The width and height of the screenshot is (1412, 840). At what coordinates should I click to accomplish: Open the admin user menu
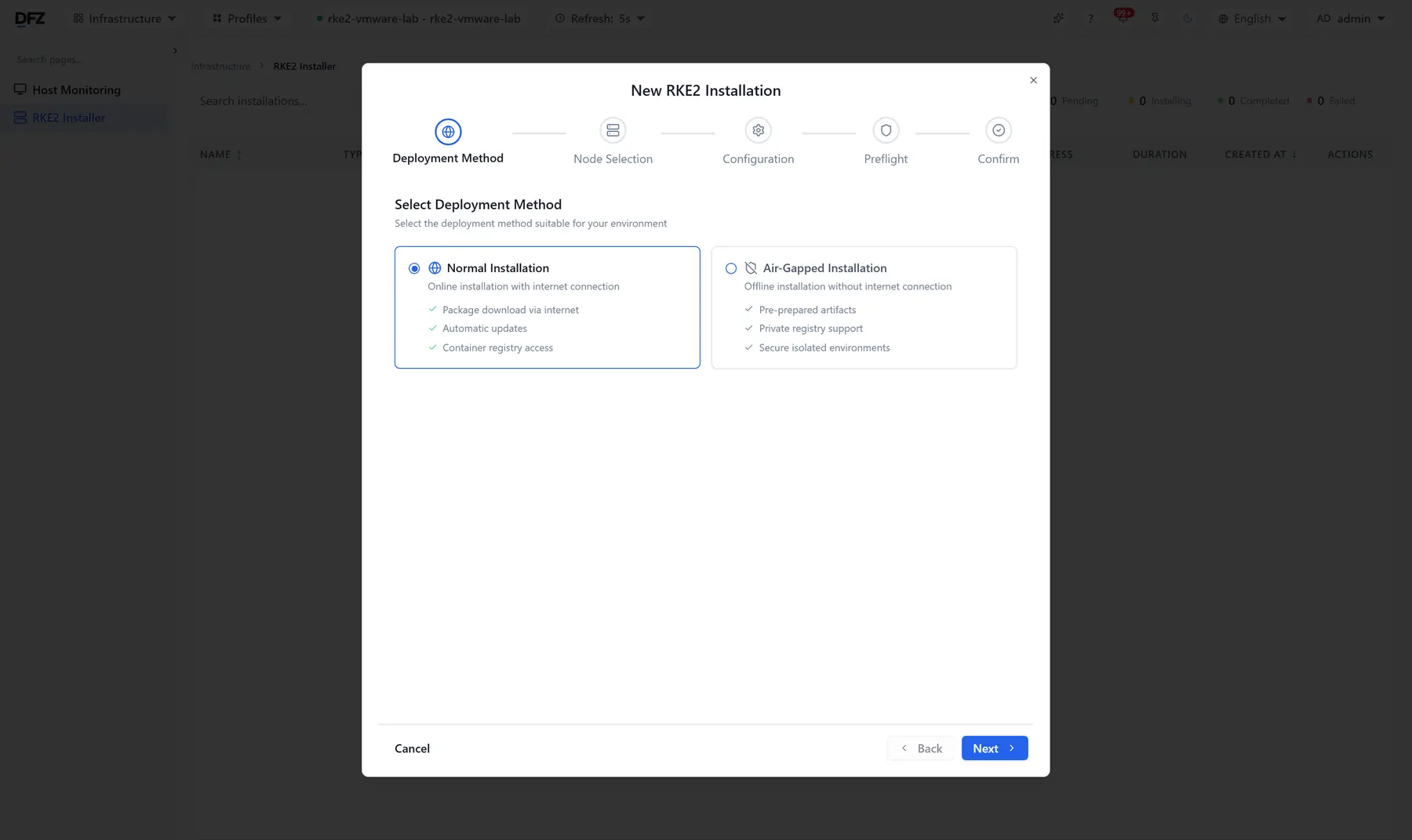1351,18
